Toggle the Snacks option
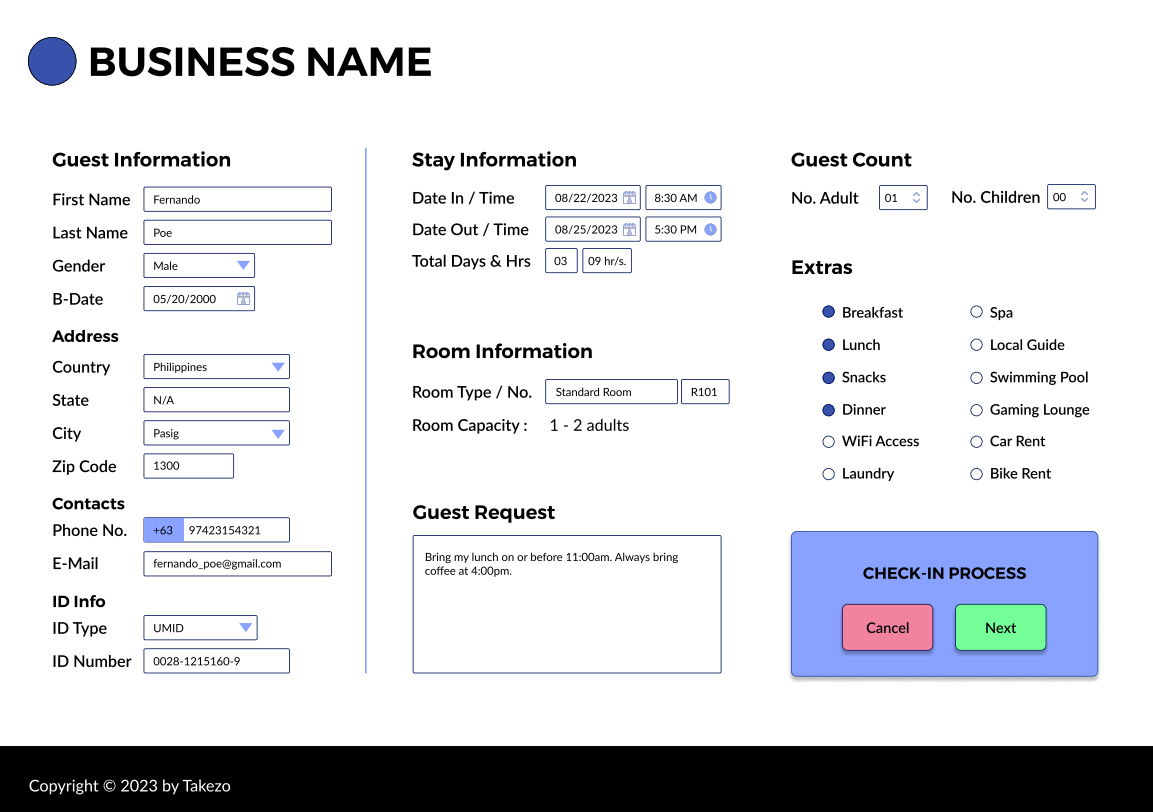Image resolution: width=1153 pixels, height=812 pixels. tap(829, 377)
